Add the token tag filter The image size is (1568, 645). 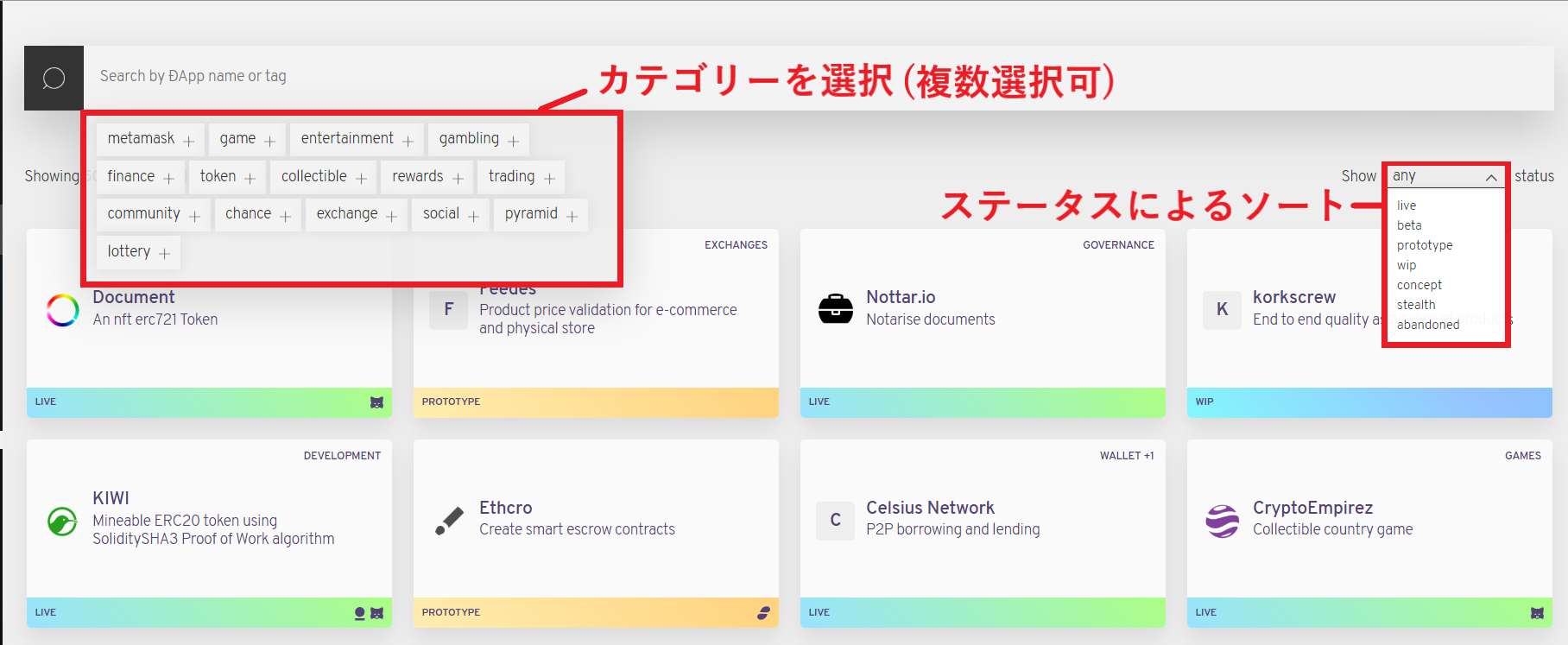point(227,177)
